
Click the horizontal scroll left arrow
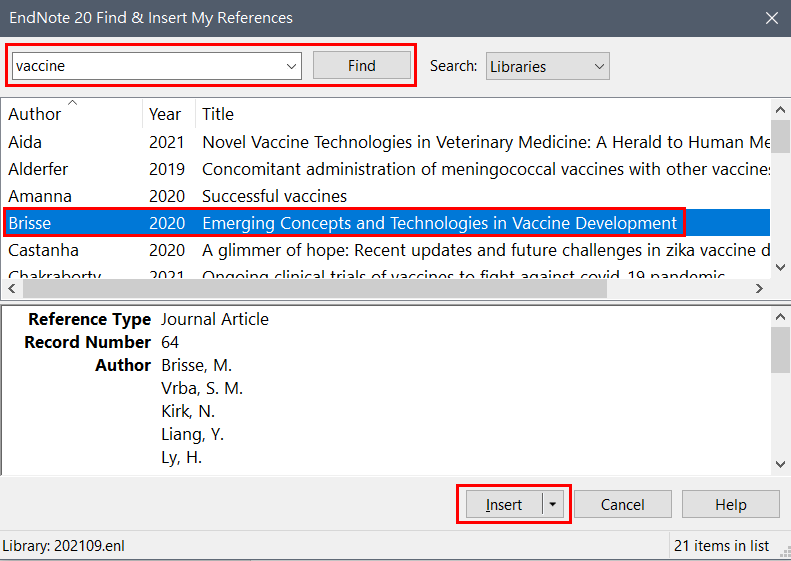click(12, 289)
